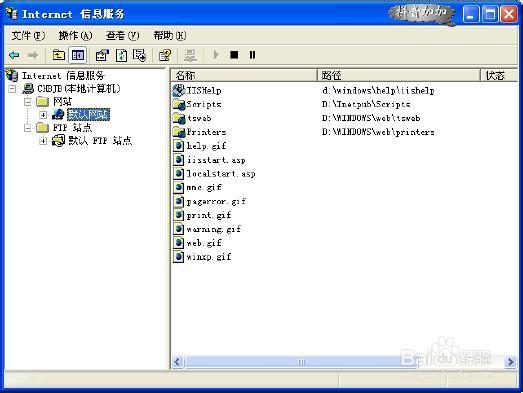The width and height of the screenshot is (523, 393).
Task: Click path D:\WINDOWS\web\printers
Action: pyautogui.click(x=378, y=132)
